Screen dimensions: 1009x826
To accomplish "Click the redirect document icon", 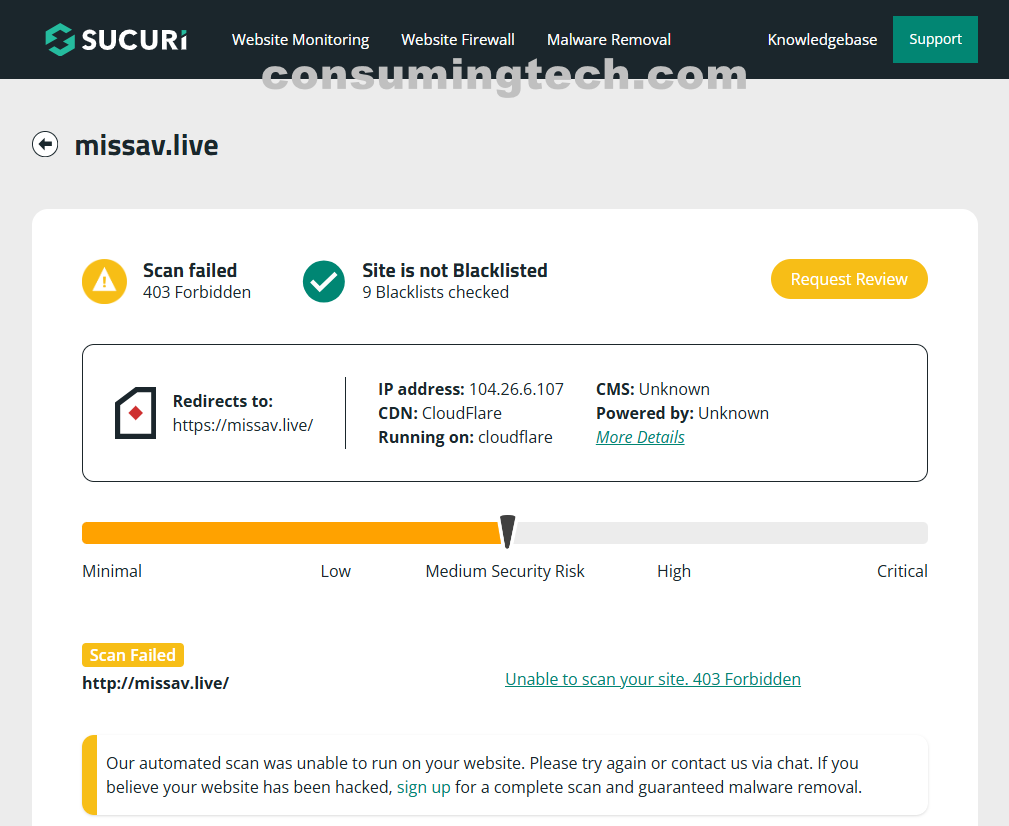I will pyautogui.click(x=136, y=413).
